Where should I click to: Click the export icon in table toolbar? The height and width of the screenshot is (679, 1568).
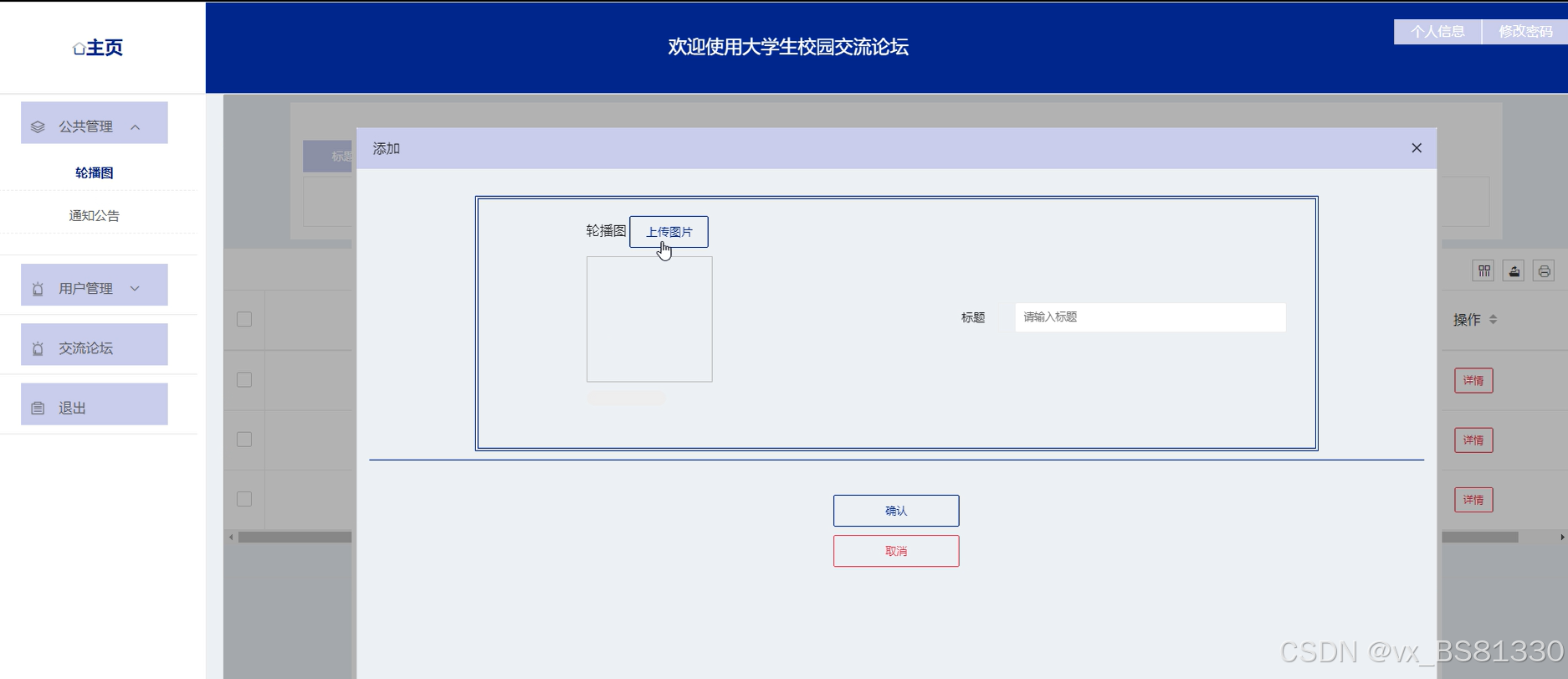point(1514,270)
